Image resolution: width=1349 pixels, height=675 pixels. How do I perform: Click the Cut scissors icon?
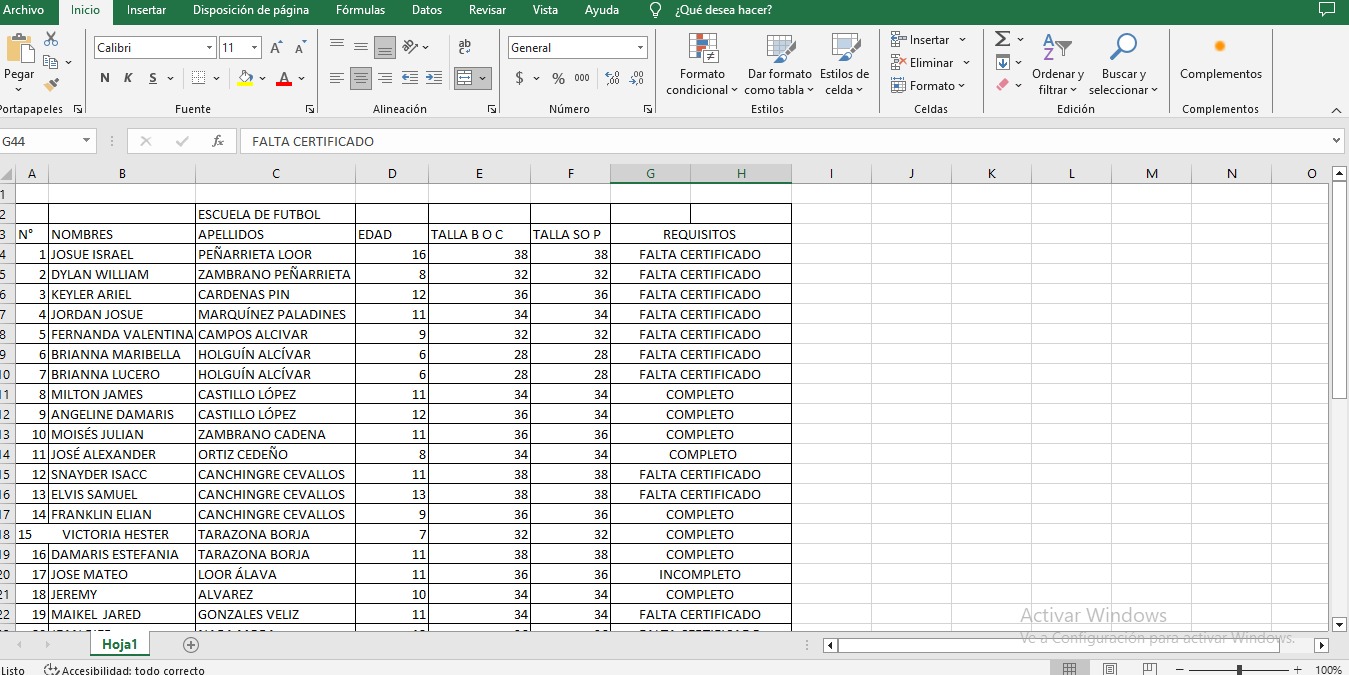(x=51, y=39)
